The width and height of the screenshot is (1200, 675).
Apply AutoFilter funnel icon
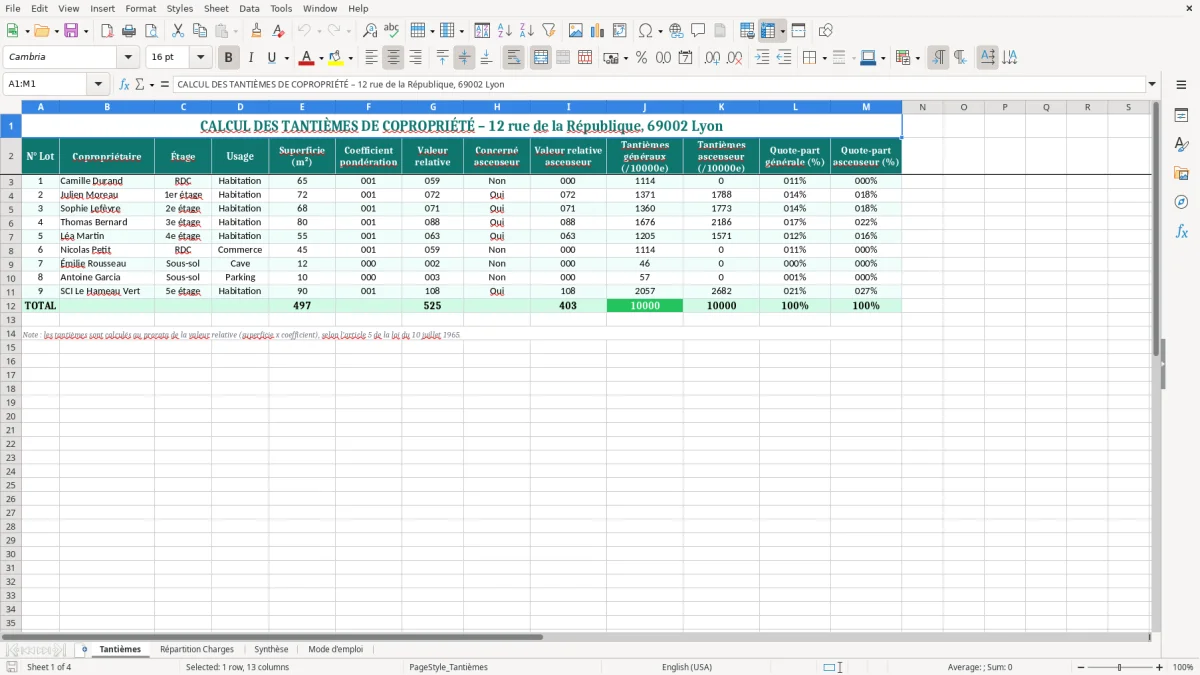[x=548, y=31]
